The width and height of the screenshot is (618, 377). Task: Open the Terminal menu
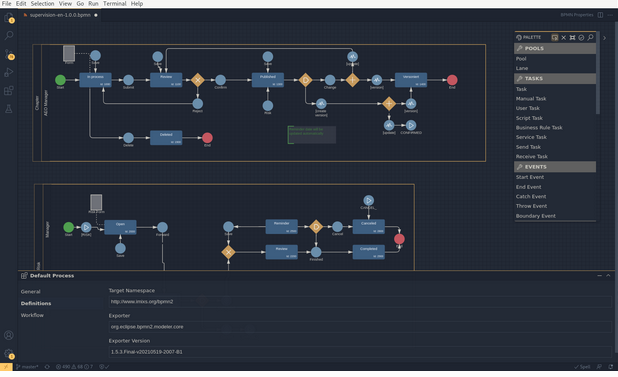pyautogui.click(x=115, y=4)
